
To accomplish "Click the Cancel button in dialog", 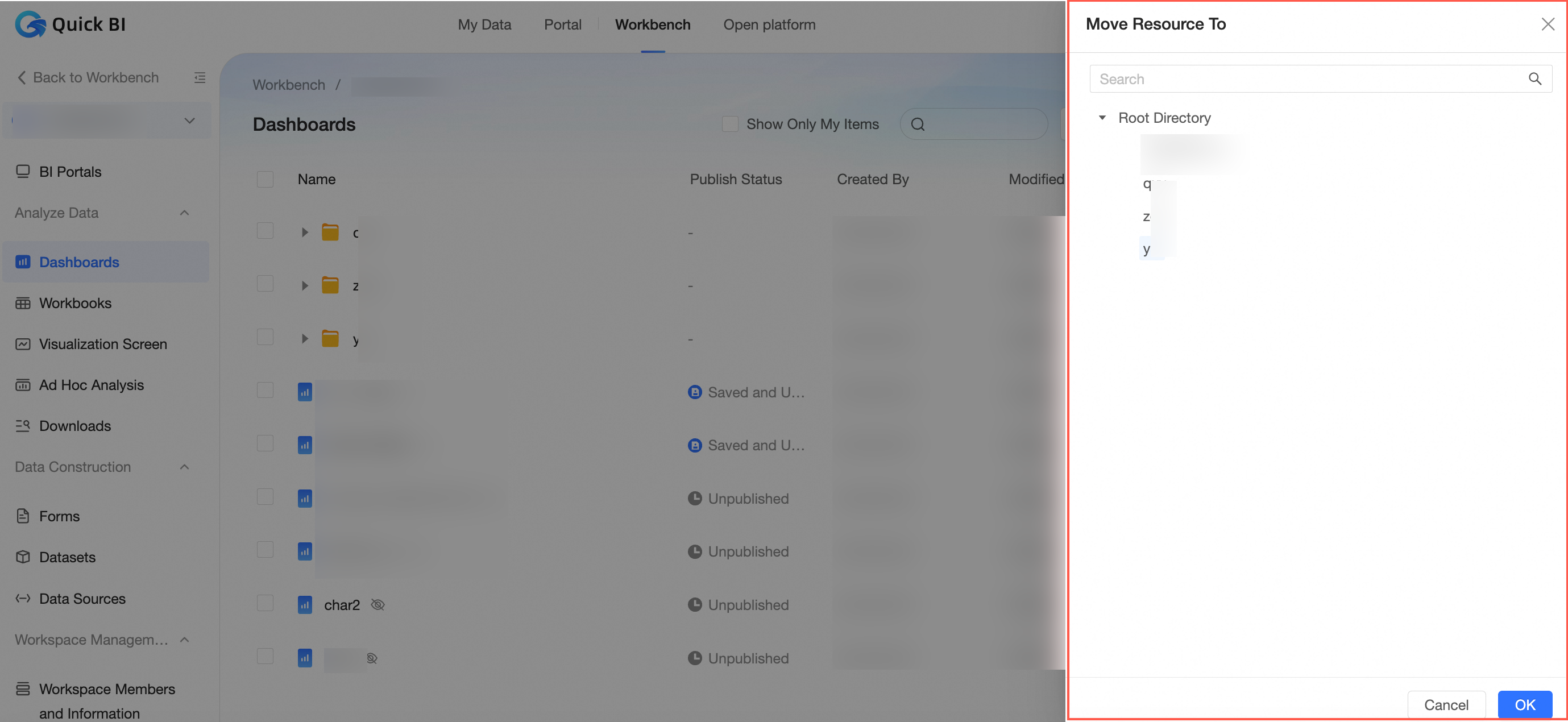I will pyautogui.click(x=1446, y=704).
